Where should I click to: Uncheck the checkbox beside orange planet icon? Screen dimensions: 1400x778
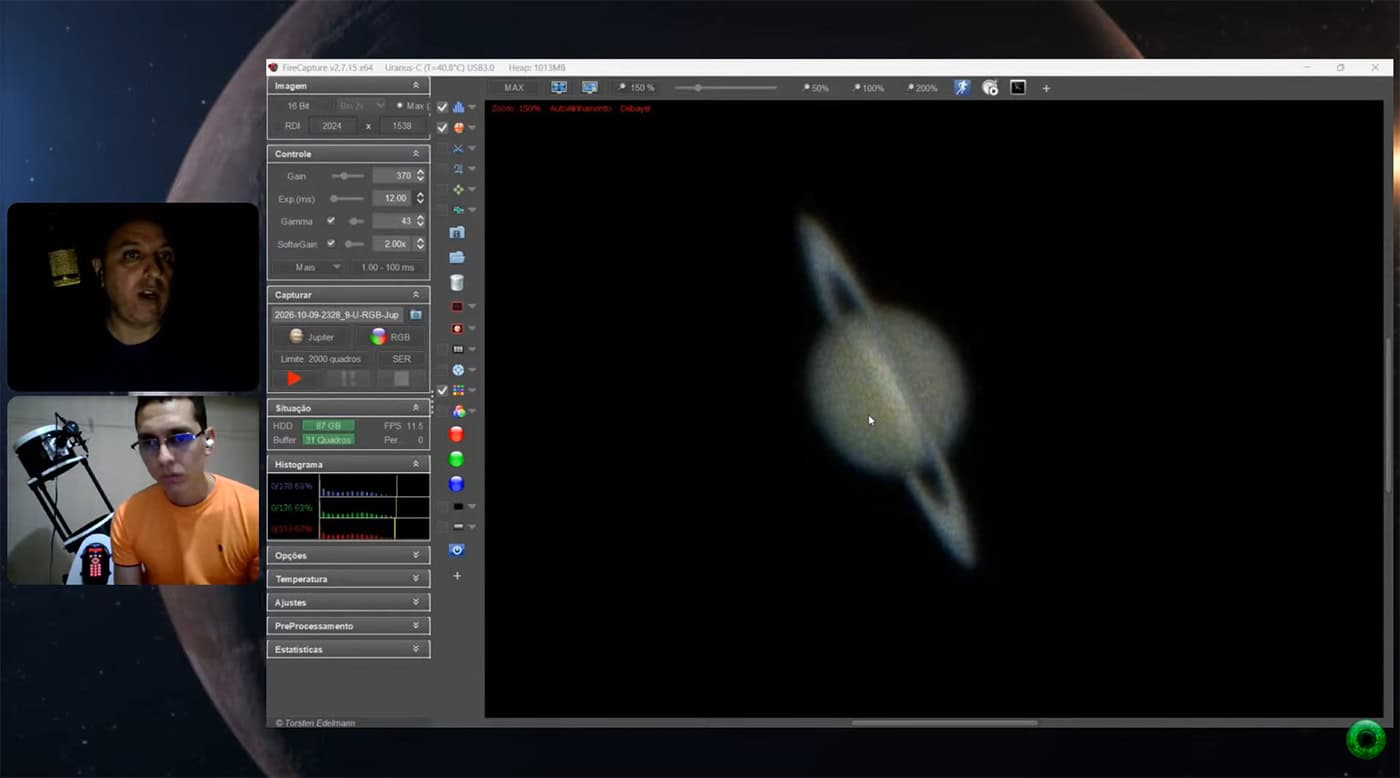442,128
